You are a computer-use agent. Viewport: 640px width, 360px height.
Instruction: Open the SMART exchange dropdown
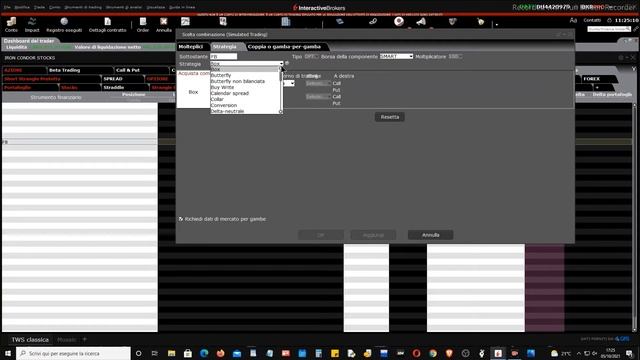click(396, 56)
